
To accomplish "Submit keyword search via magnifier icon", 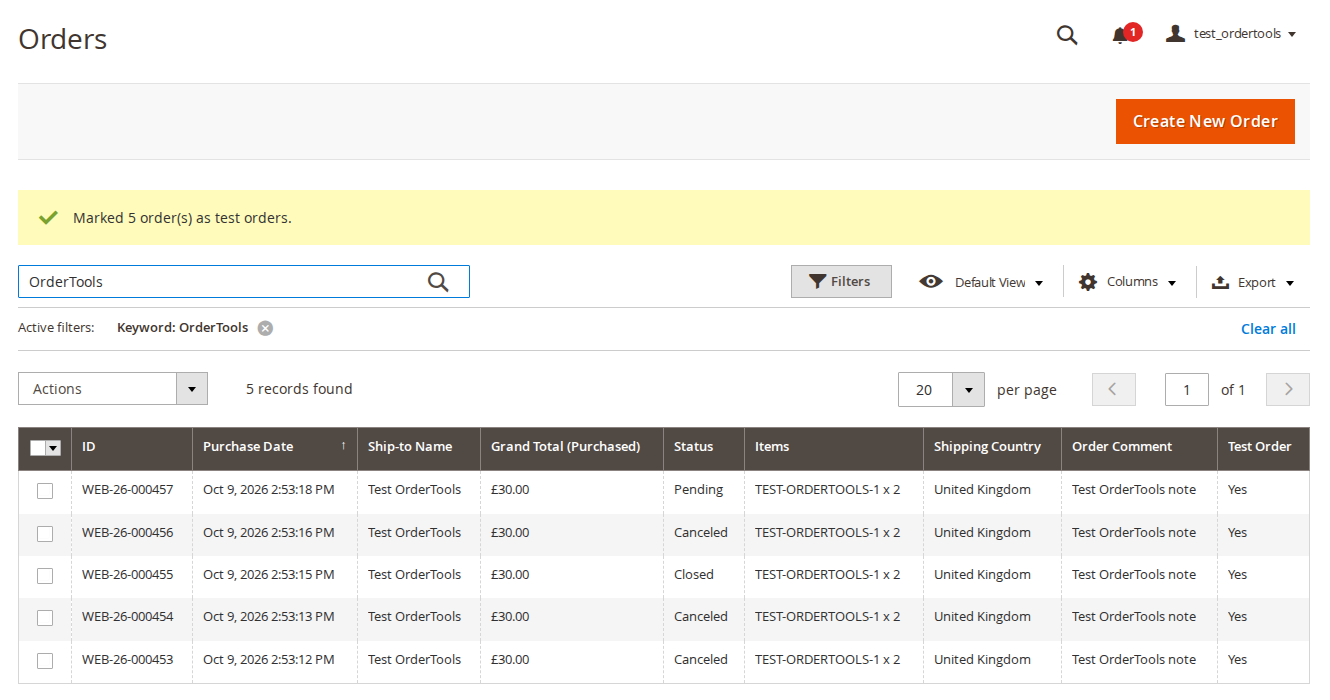I will tap(438, 282).
